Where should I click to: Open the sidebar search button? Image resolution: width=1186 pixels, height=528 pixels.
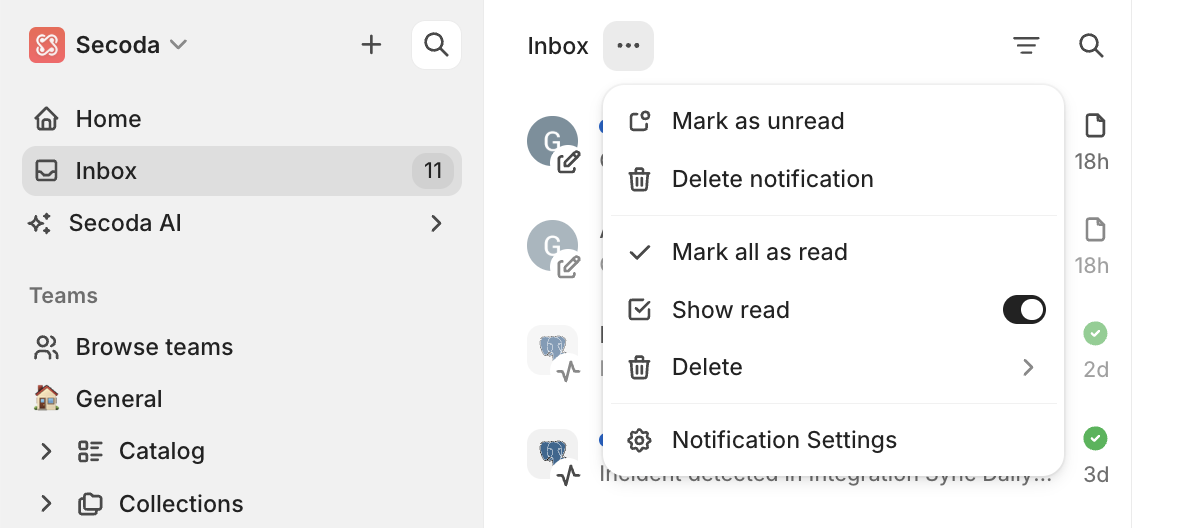436,45
